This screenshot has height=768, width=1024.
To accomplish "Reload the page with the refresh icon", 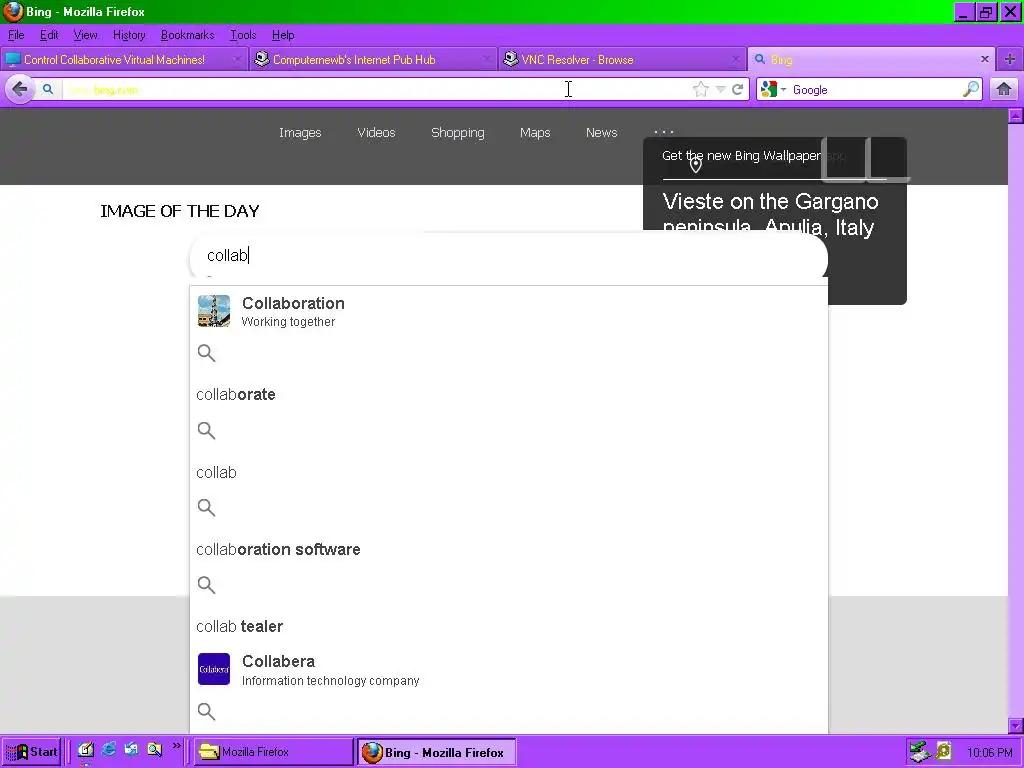I will click(738, 89).
